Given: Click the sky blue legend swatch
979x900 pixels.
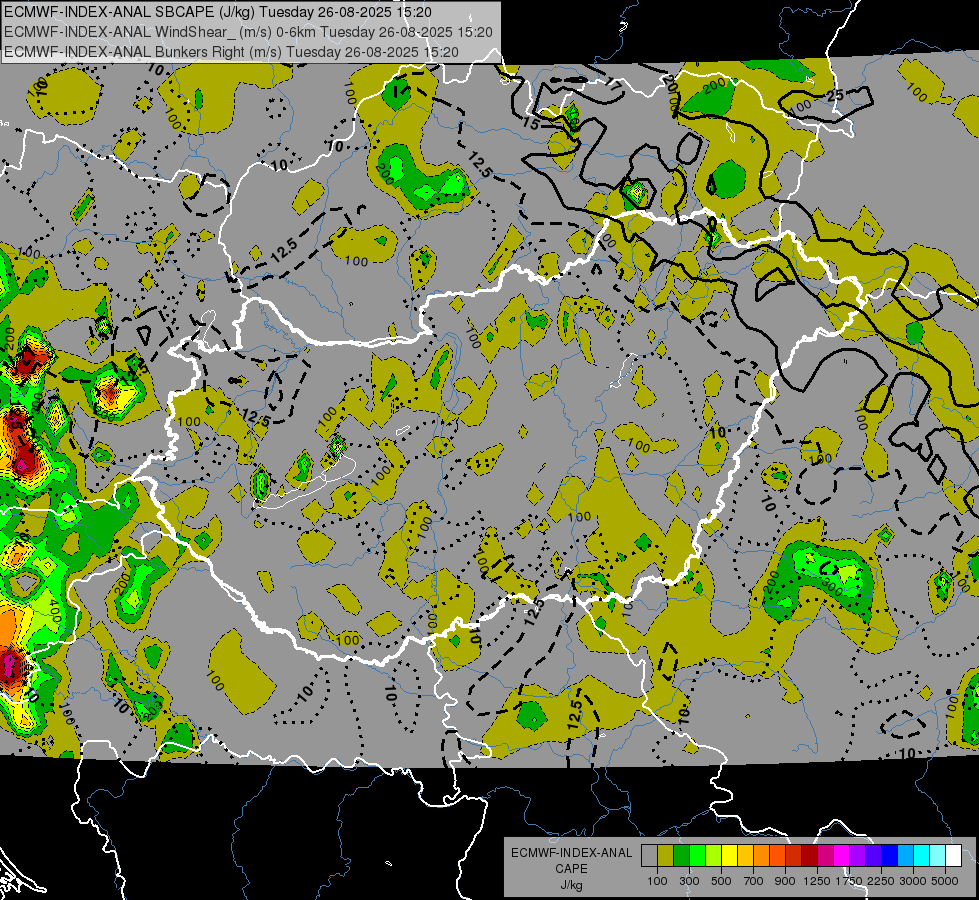Looking at the screenshot, I should [x=905, y=856].
